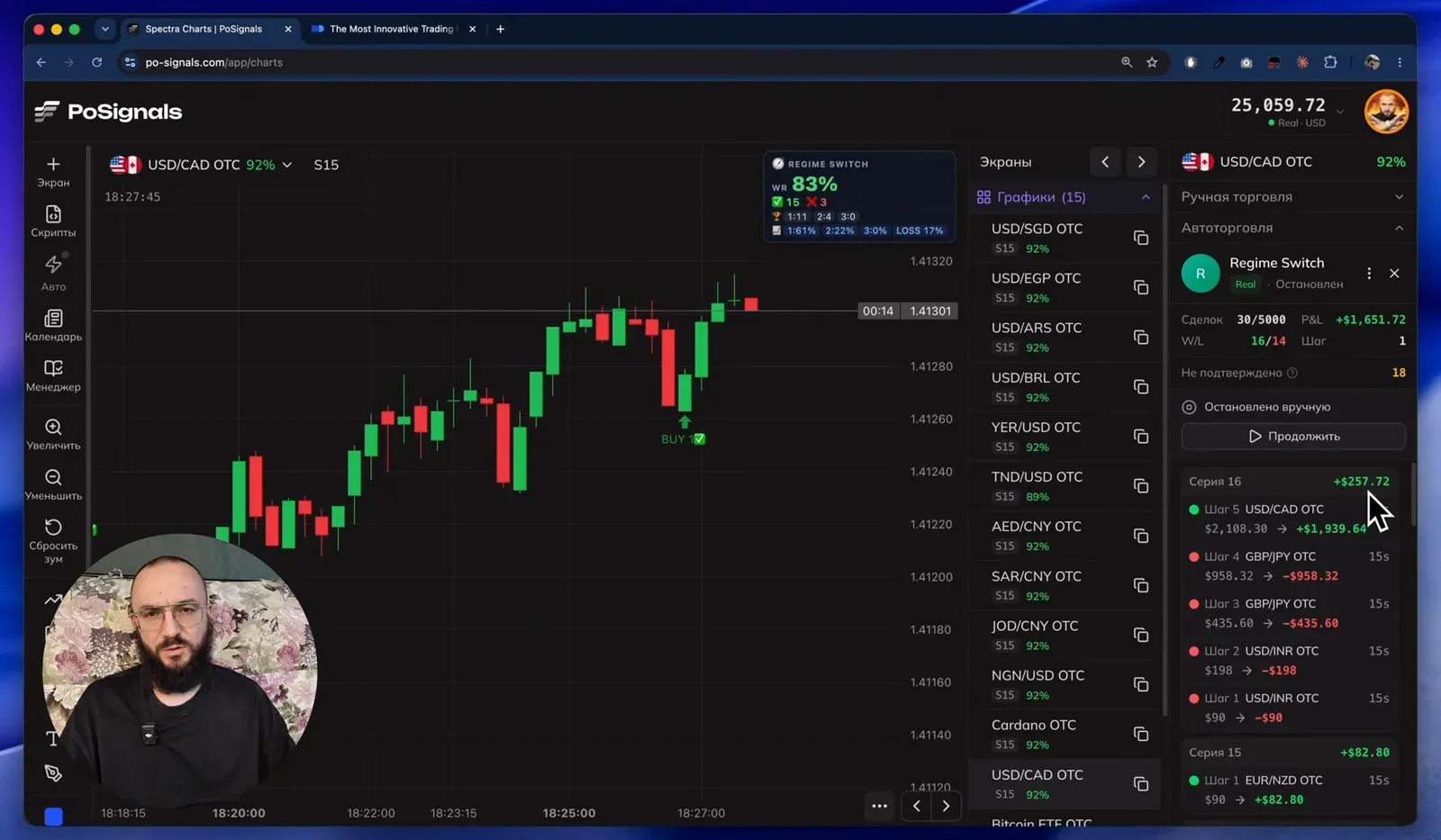Screen dimensions: 1441x840
Task: Collapse the Графики (15) list
Action: 1146,197
